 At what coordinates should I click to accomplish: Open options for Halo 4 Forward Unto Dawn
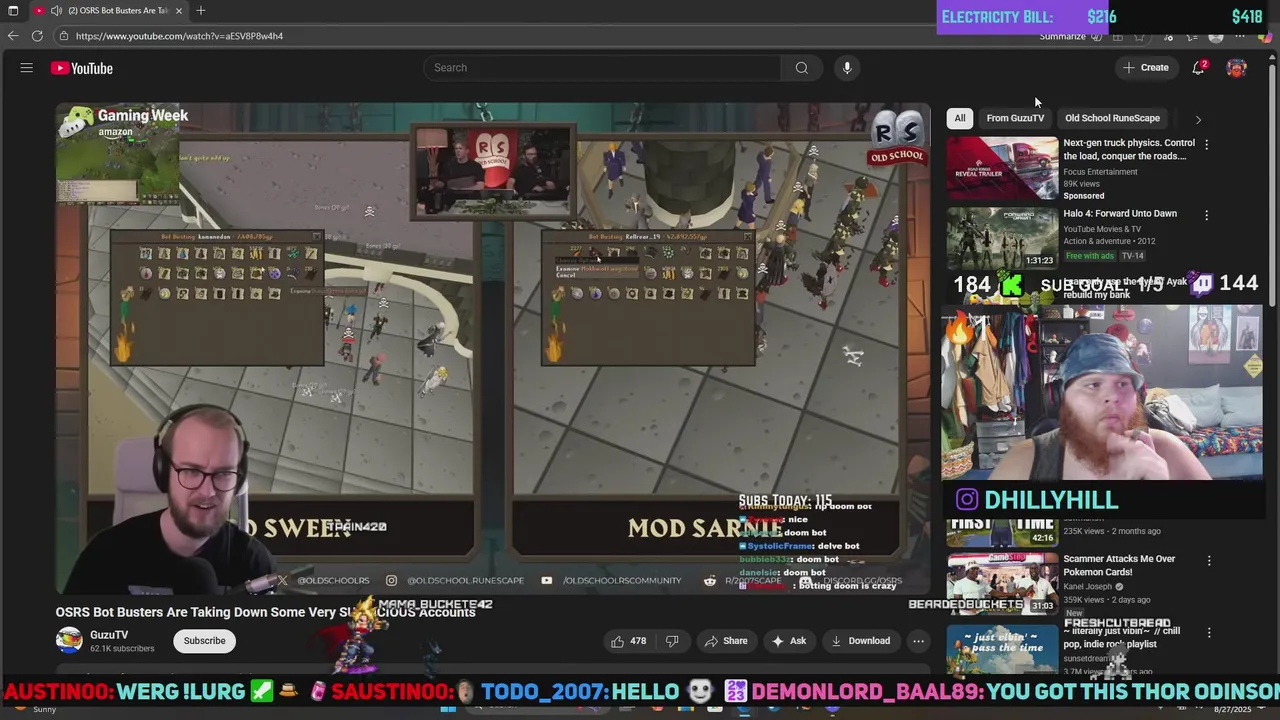tap(1206, 215)
